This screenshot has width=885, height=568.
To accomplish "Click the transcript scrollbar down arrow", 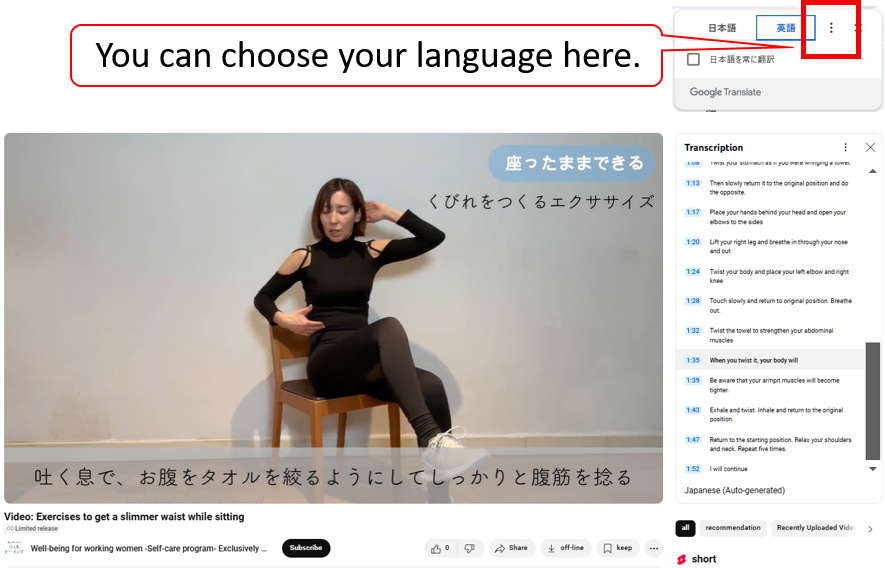I will (x=873, y=469).
